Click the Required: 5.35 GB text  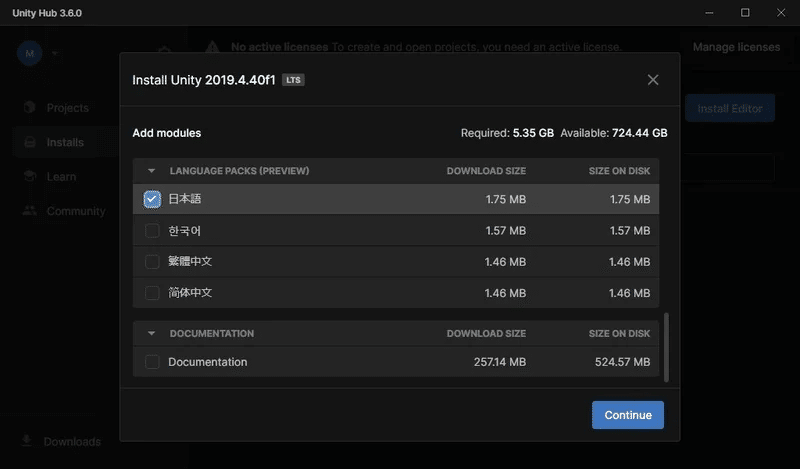[507, 133]
